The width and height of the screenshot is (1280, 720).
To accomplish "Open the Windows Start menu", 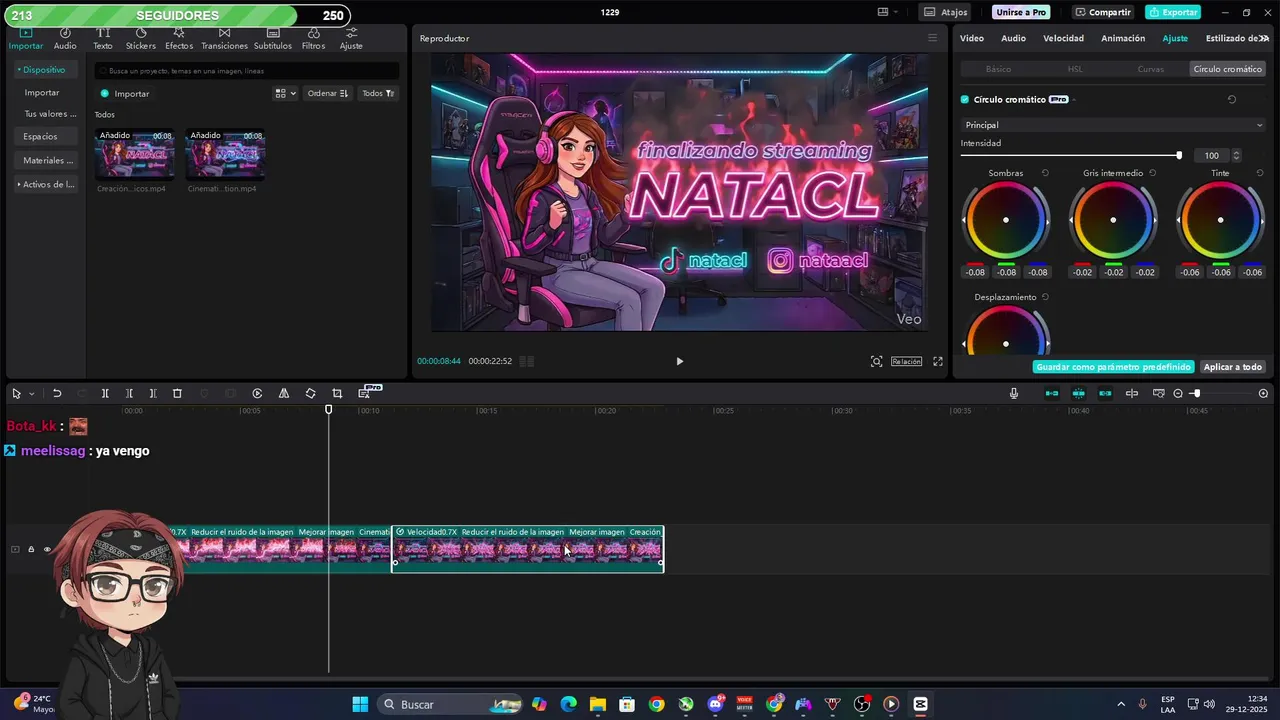I will 360,704.
